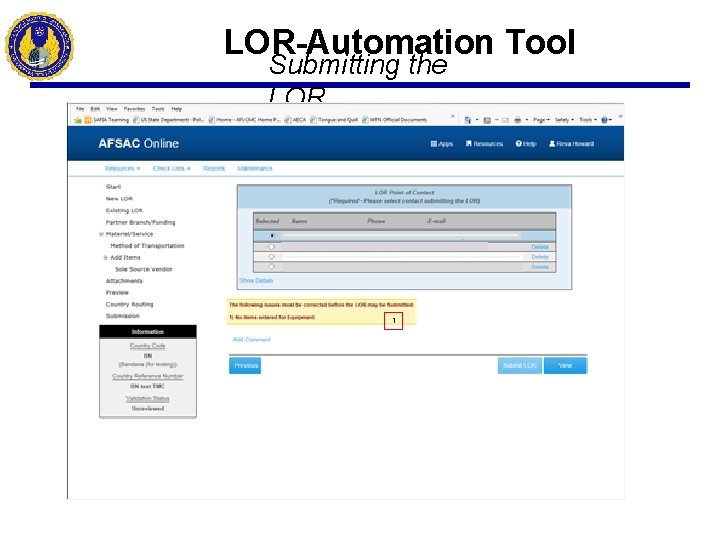This screenshot has height=540, width=720.
Task: Open the WPN Official Documents favorite
Action: pos(394,120)
